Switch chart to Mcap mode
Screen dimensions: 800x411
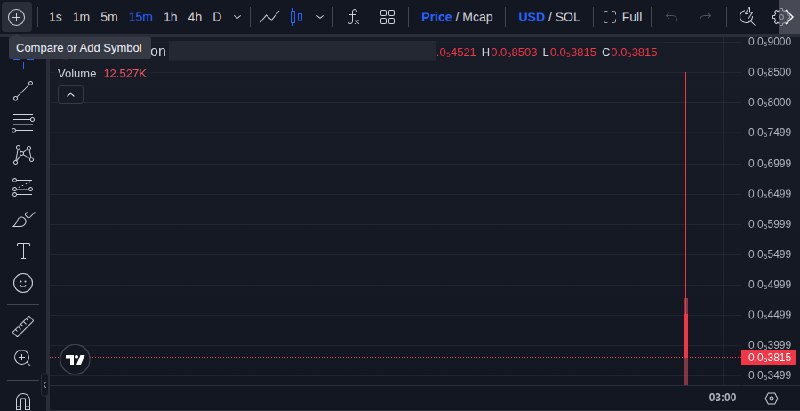478,17
